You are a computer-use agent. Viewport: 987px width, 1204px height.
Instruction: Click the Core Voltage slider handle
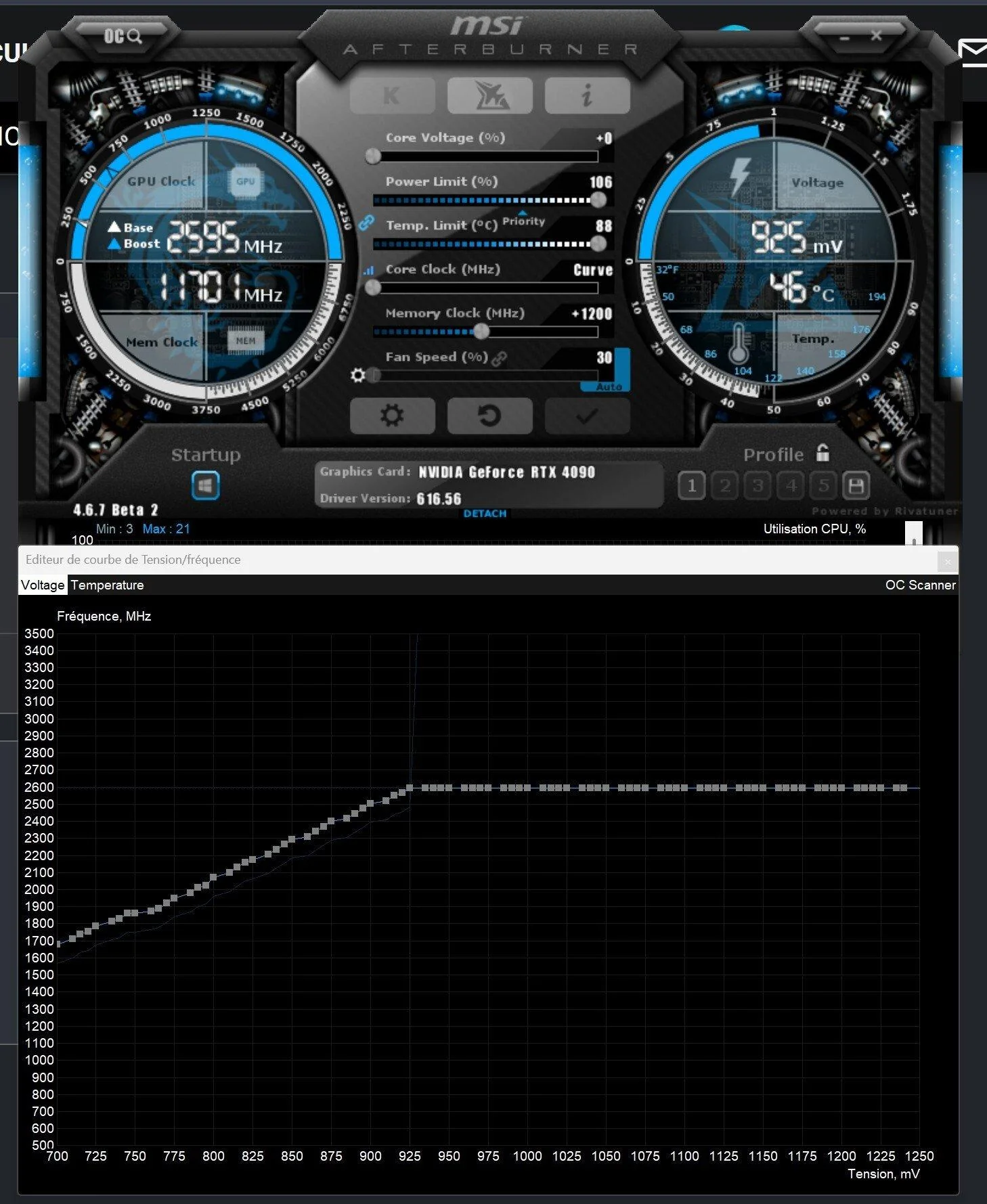373,156
